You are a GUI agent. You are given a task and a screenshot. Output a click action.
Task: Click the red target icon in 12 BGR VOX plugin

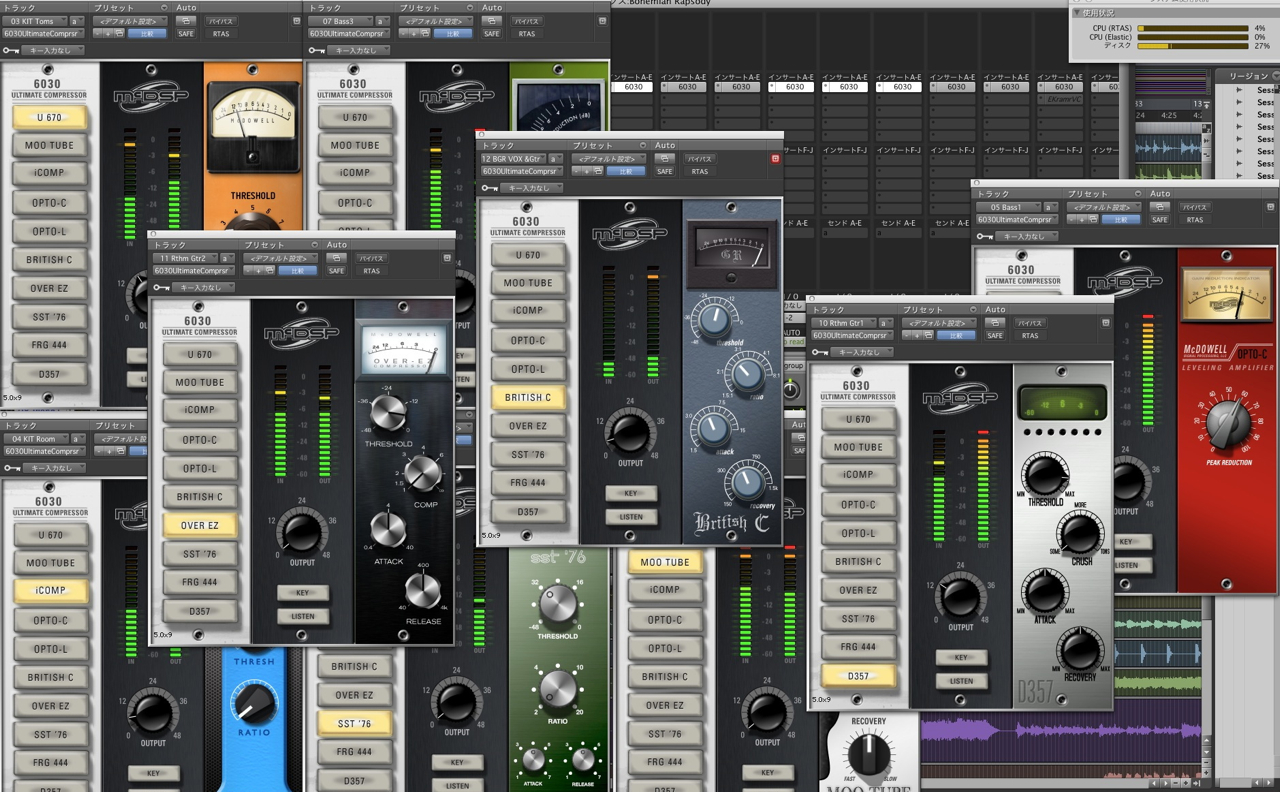click(x=775, y=158)
